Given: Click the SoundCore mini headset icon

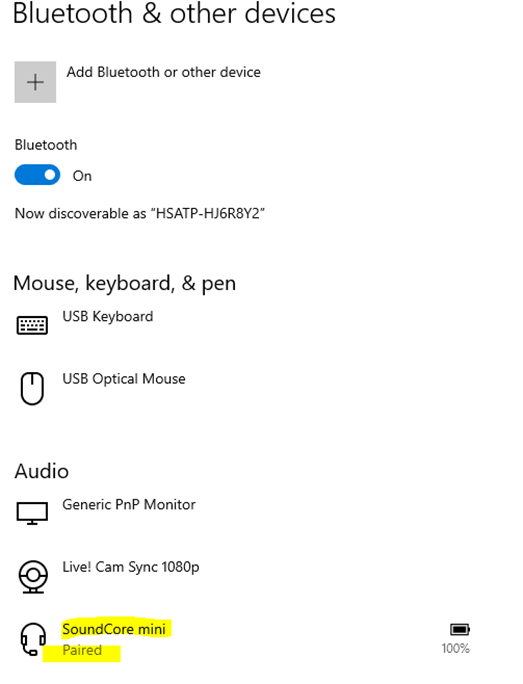Looking at the screenshot, I should click(33, 639).
